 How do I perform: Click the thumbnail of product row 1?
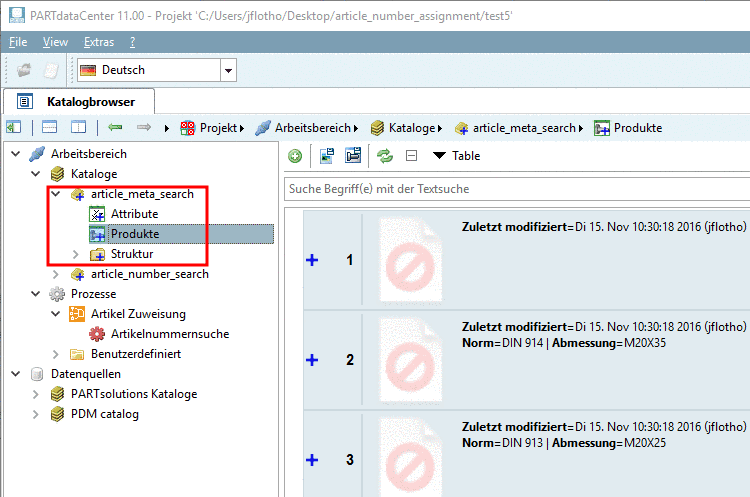tap(410, 260)
